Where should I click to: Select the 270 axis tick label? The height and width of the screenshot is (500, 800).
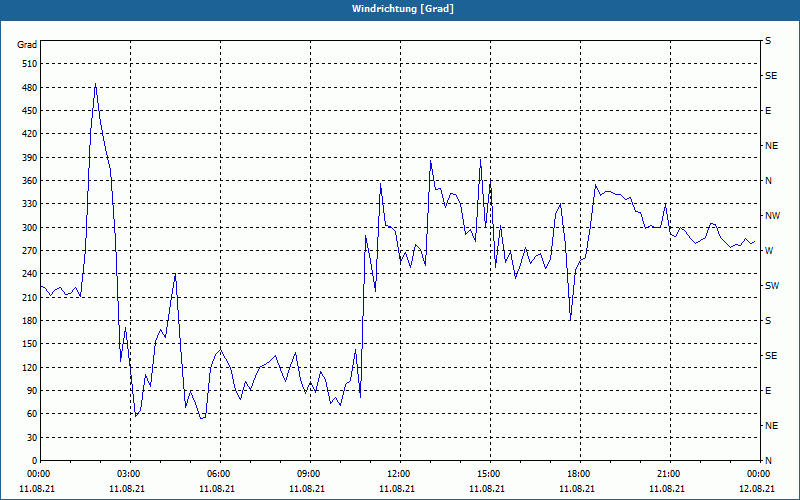tap(30, 251)
